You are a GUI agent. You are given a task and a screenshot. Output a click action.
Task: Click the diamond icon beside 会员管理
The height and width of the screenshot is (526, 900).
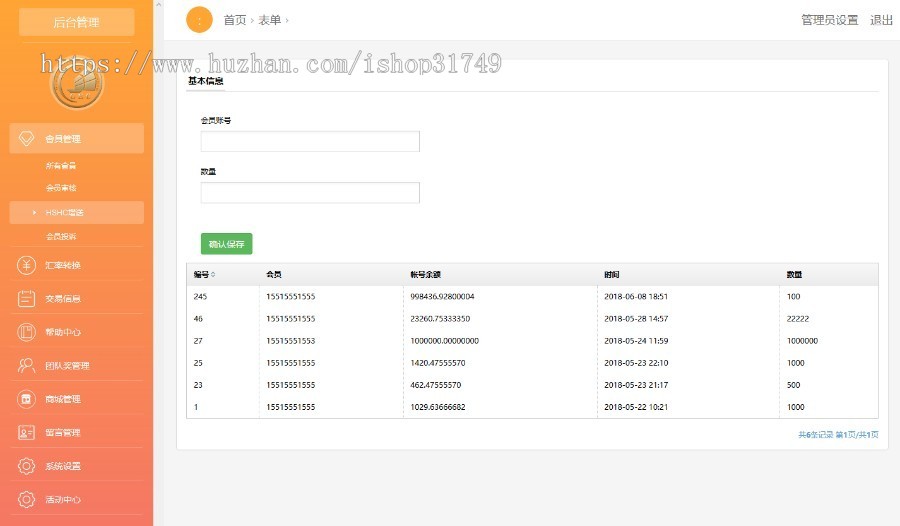click(x=26, y=138)
